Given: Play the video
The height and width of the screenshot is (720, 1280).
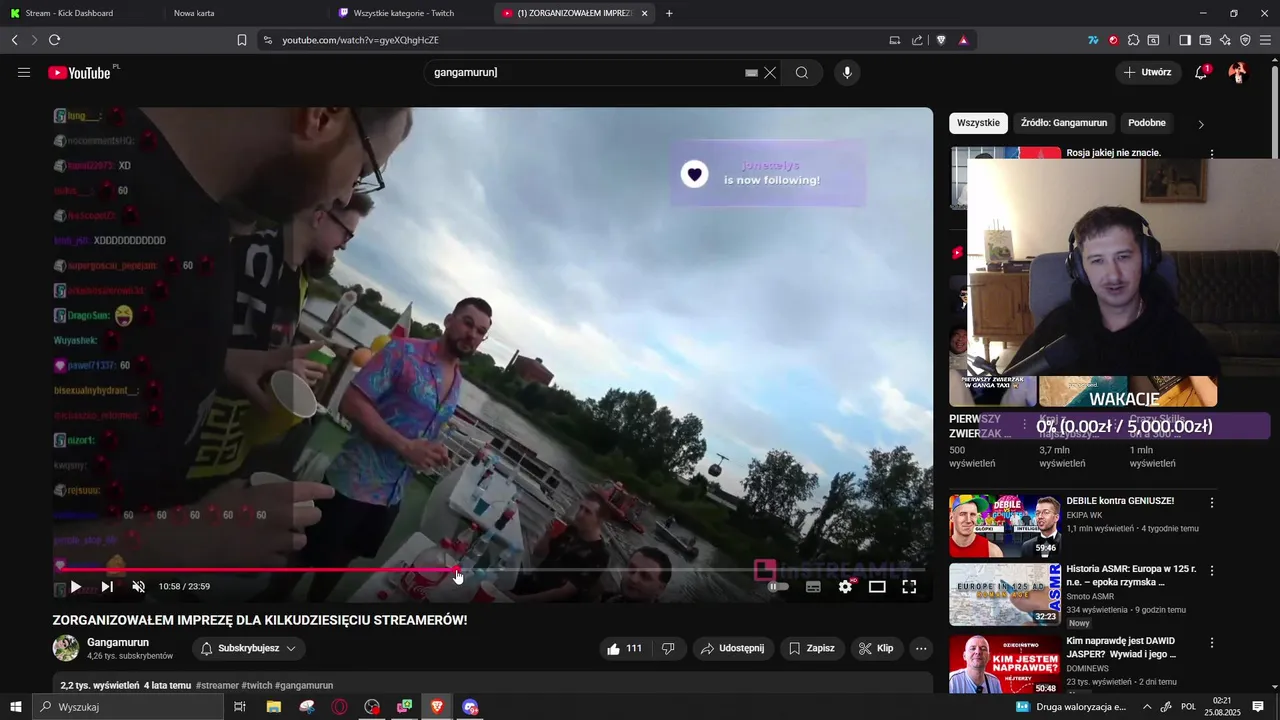Looking at the screenshot, I should 75,587.
